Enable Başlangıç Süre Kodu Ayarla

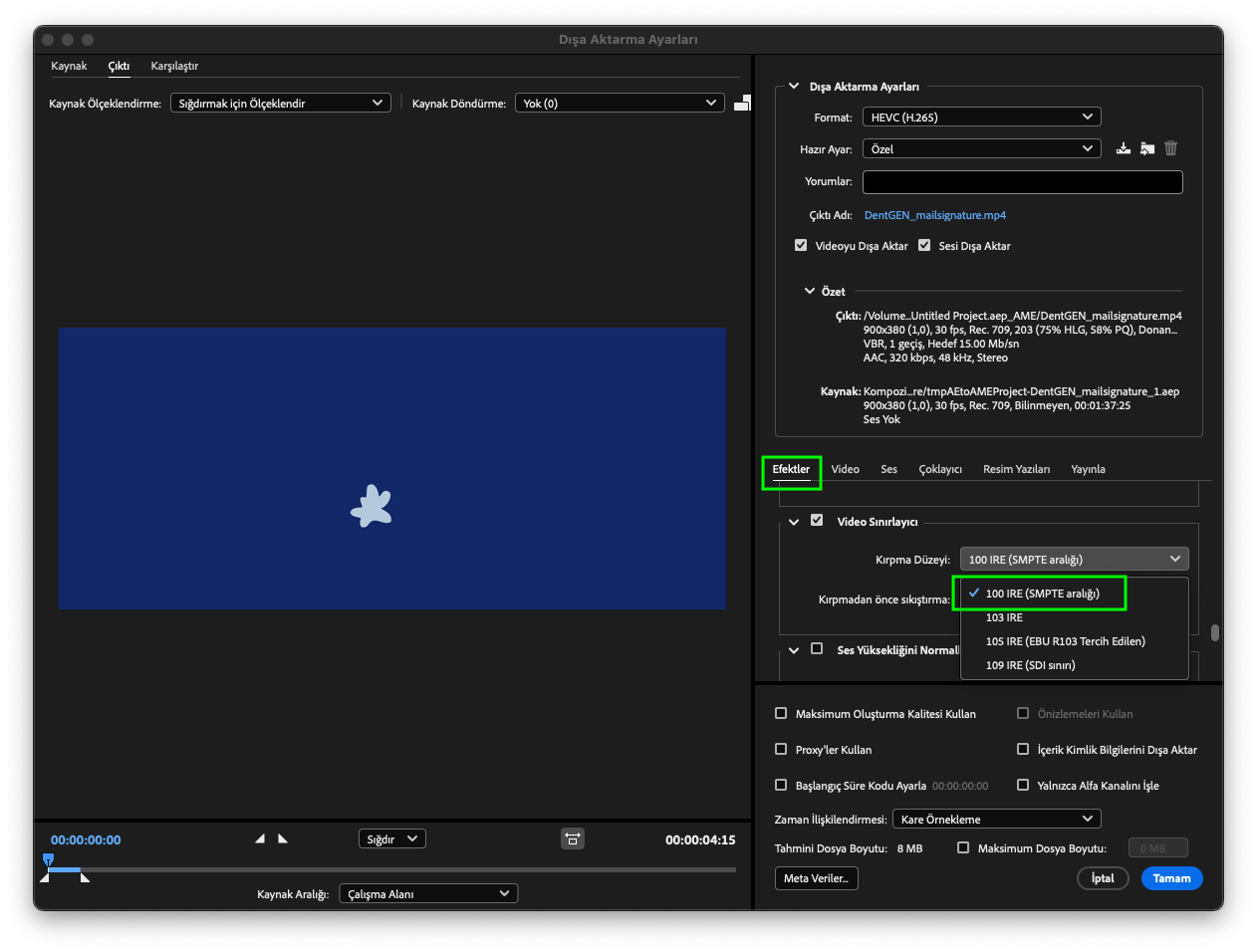tap(781, 785)
